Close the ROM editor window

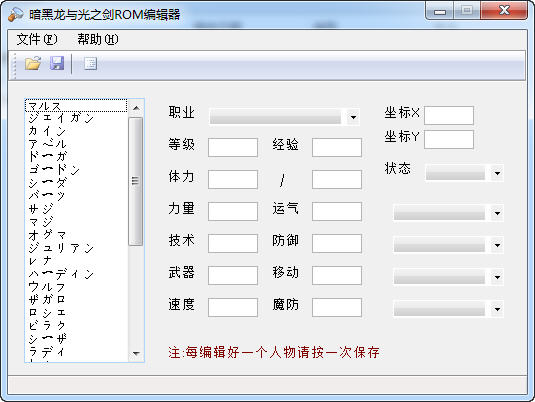pyautogui.click(x=504, y=11)
